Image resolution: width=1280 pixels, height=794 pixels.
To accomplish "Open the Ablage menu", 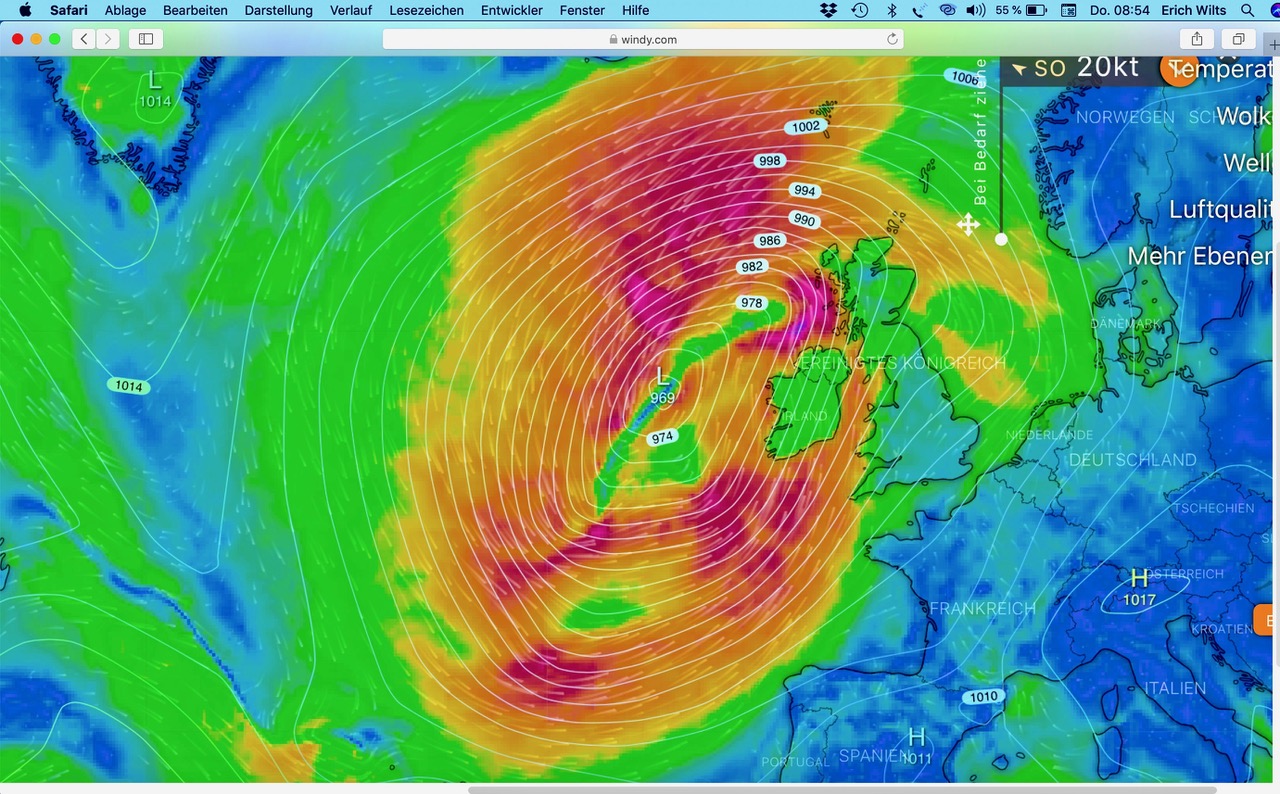I will click(x=125, y=10).
